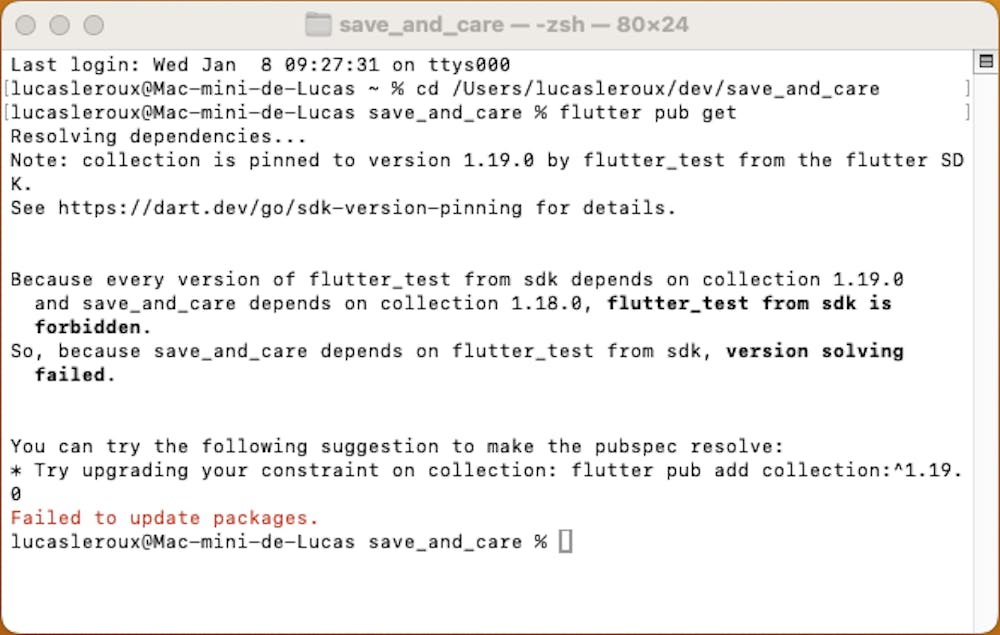
Task: Click the window title "save_and_care — -zsh — 80×24"
Action: point(513,24)
